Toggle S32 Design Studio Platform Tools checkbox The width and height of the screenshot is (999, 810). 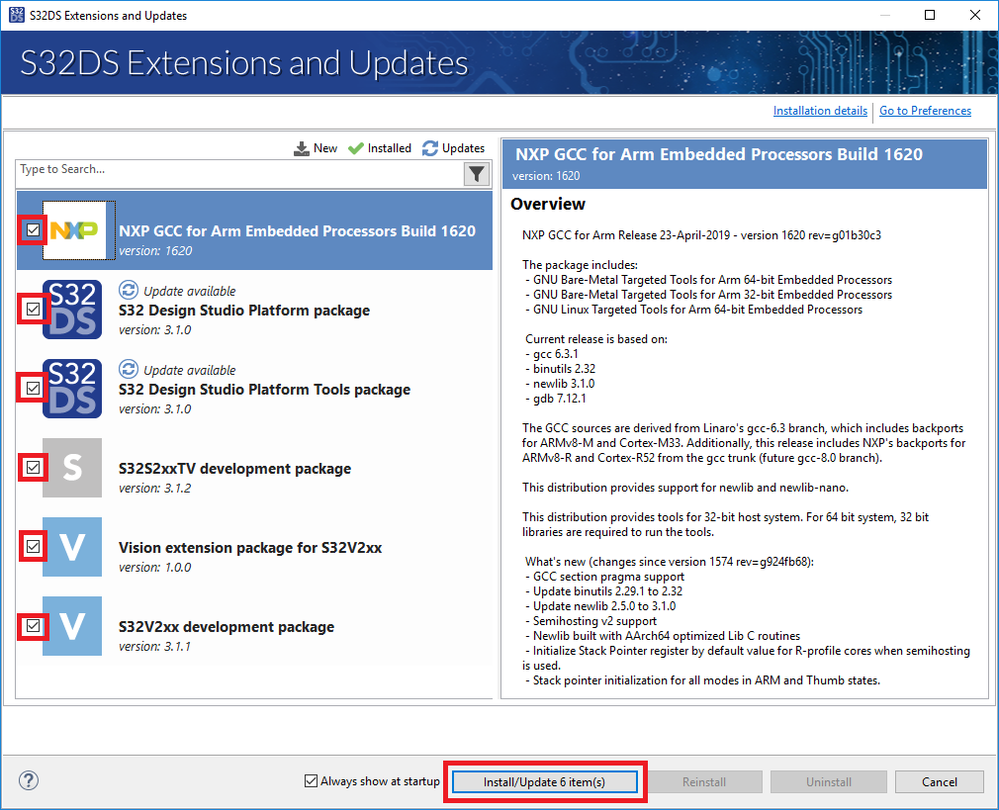point(33,389)
